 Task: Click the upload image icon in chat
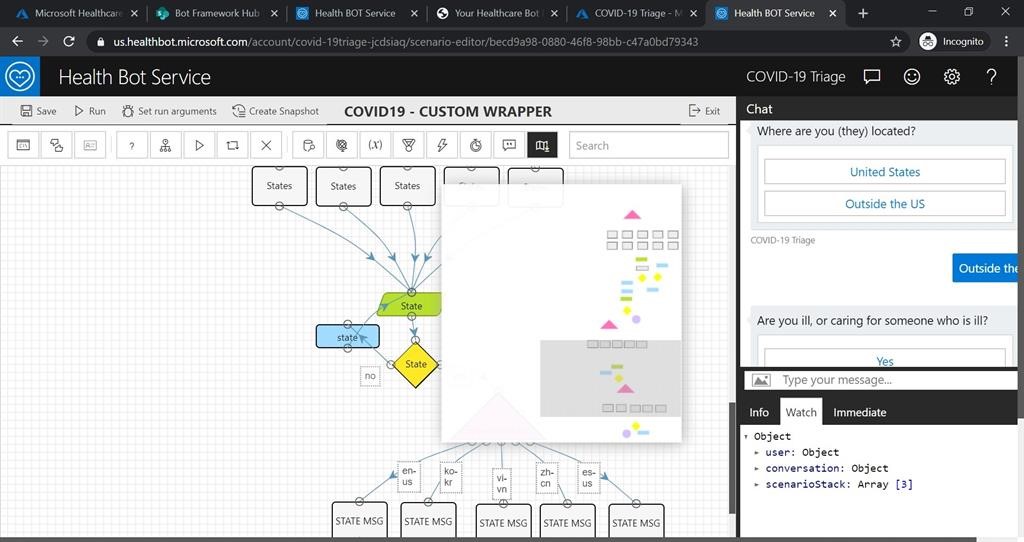pyautogui.click(x=761, y=380)
